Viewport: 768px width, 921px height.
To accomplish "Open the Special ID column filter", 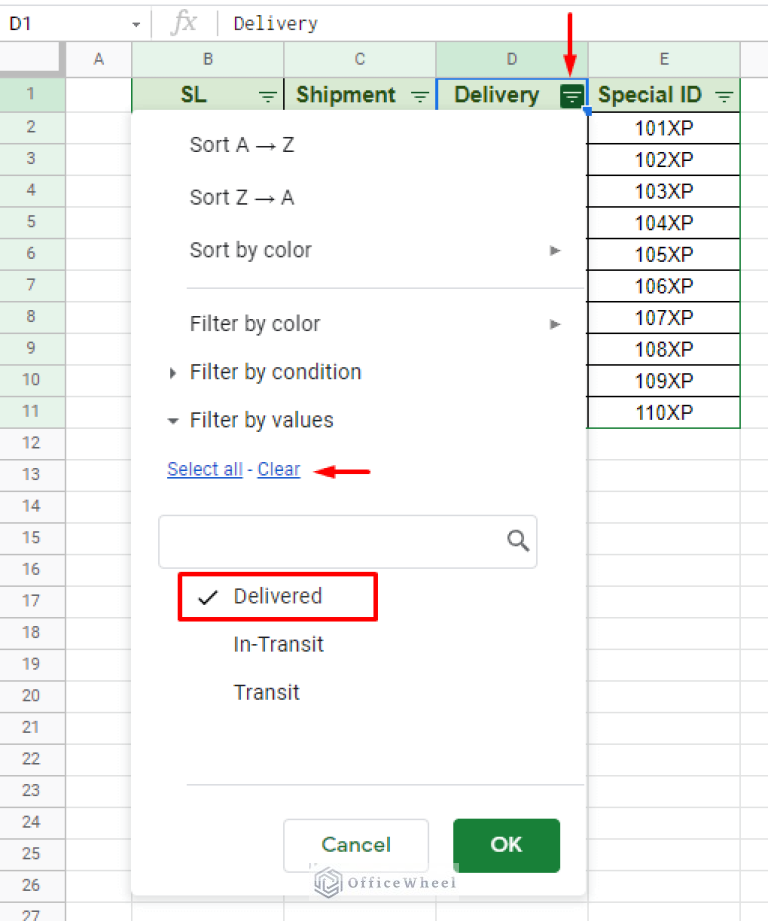I will (724, 95).
